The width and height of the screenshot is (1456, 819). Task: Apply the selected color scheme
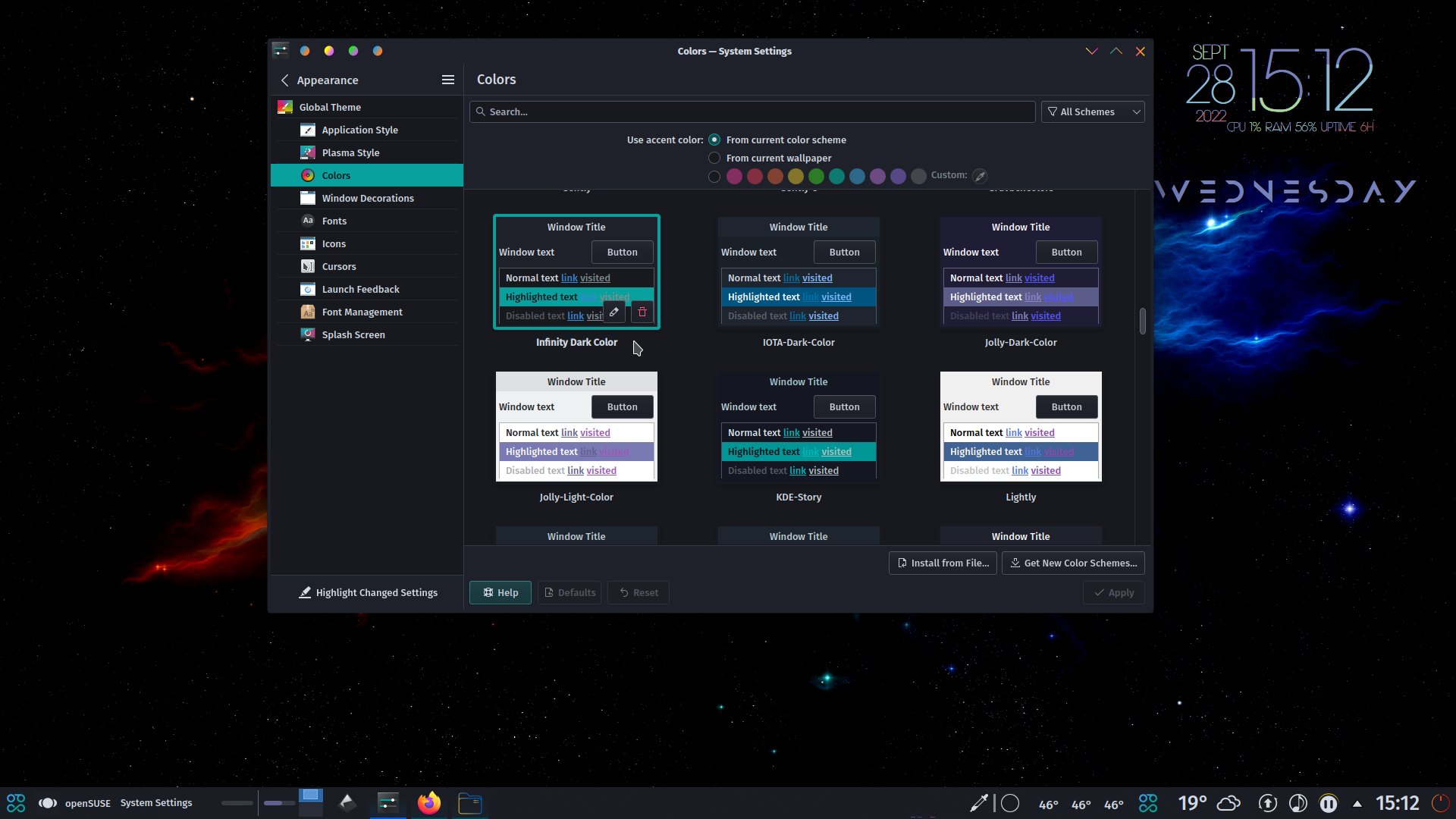pyautogui.click(x=1113, y=592)
